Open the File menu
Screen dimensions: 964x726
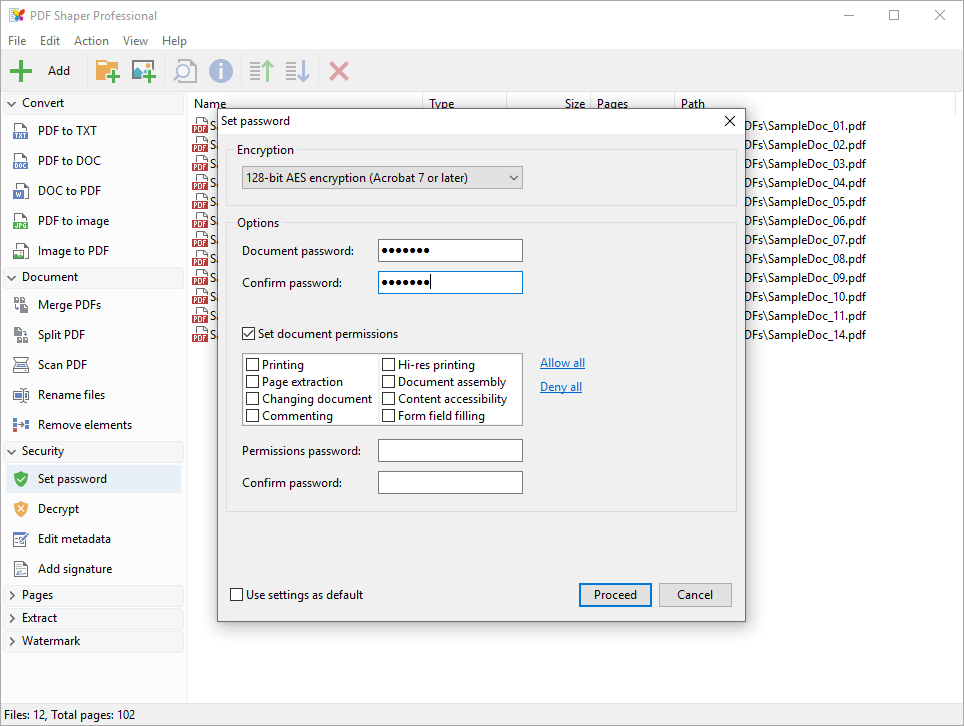[17, 41]
